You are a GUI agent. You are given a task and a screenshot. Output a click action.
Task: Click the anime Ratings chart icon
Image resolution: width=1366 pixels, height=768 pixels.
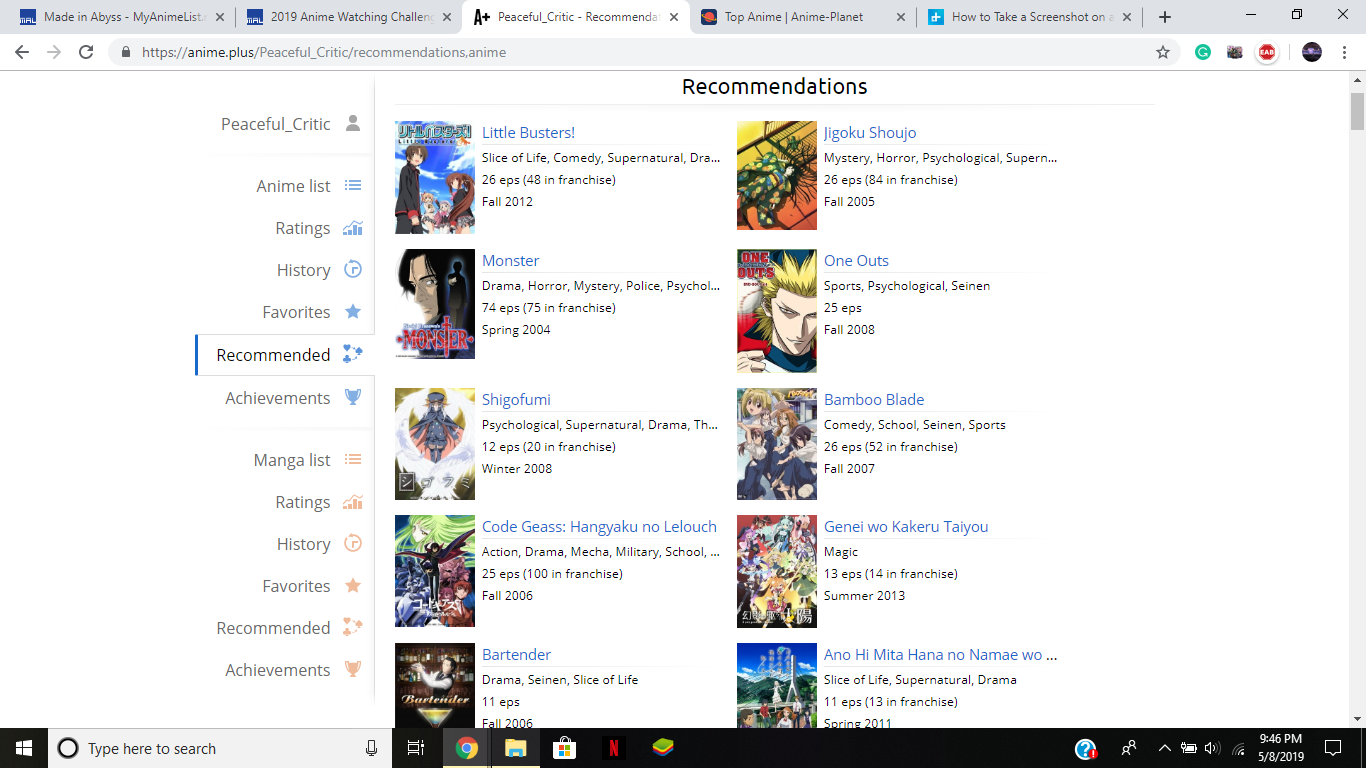click(352, 228)
